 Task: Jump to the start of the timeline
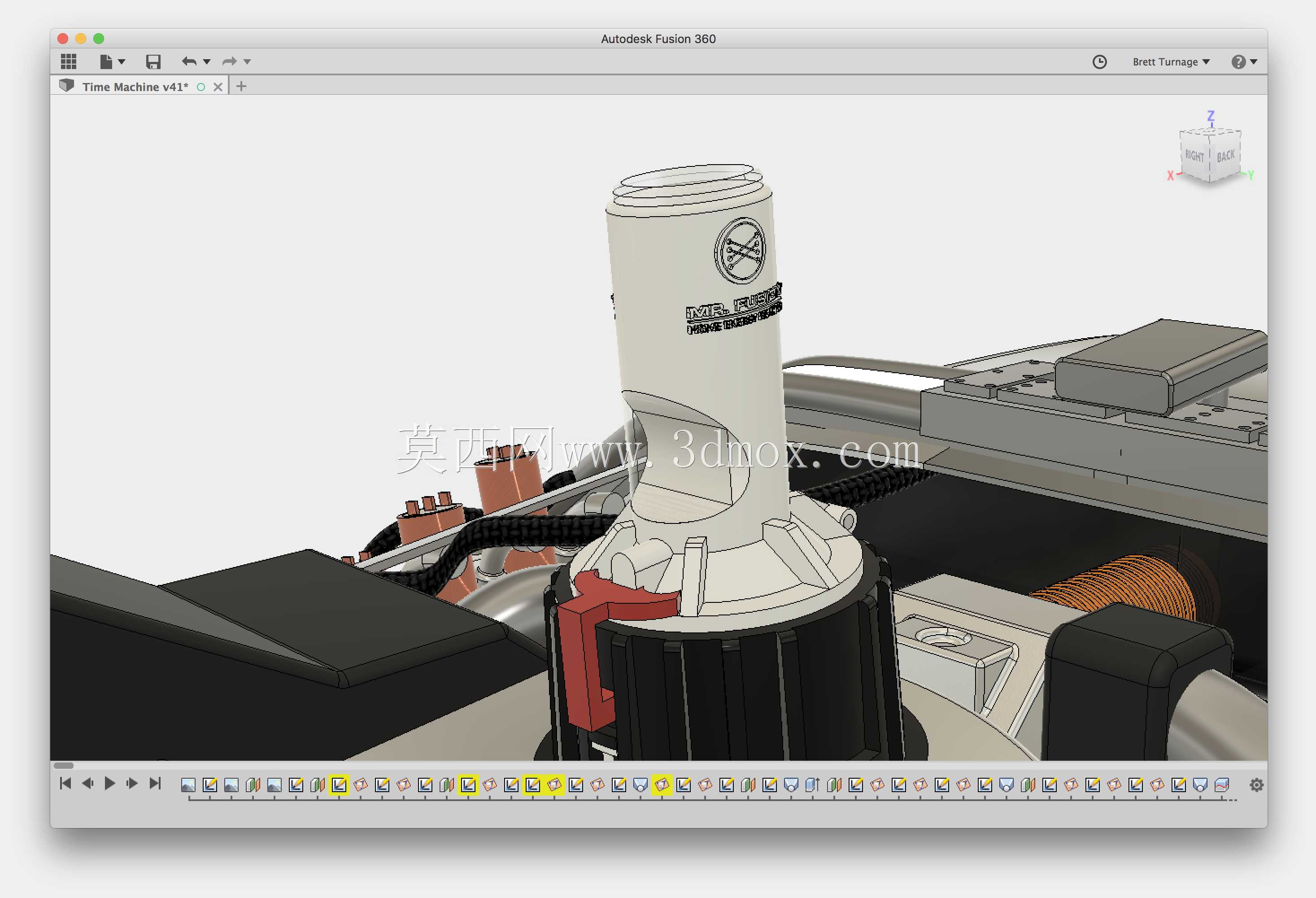65,783
